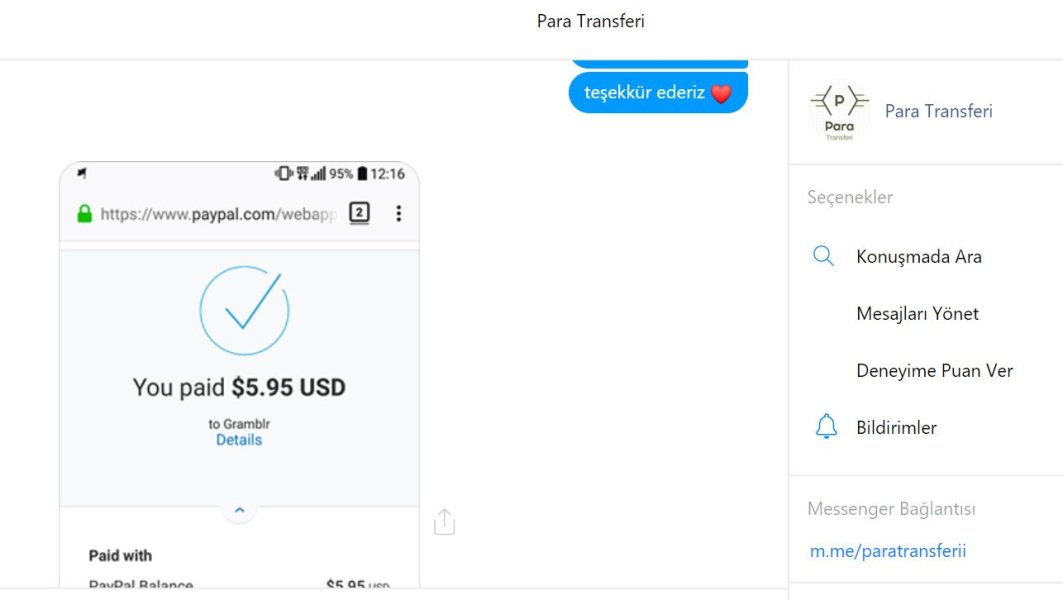
Task: Open the m.me/paratransferii link
Action: point(887,551)
